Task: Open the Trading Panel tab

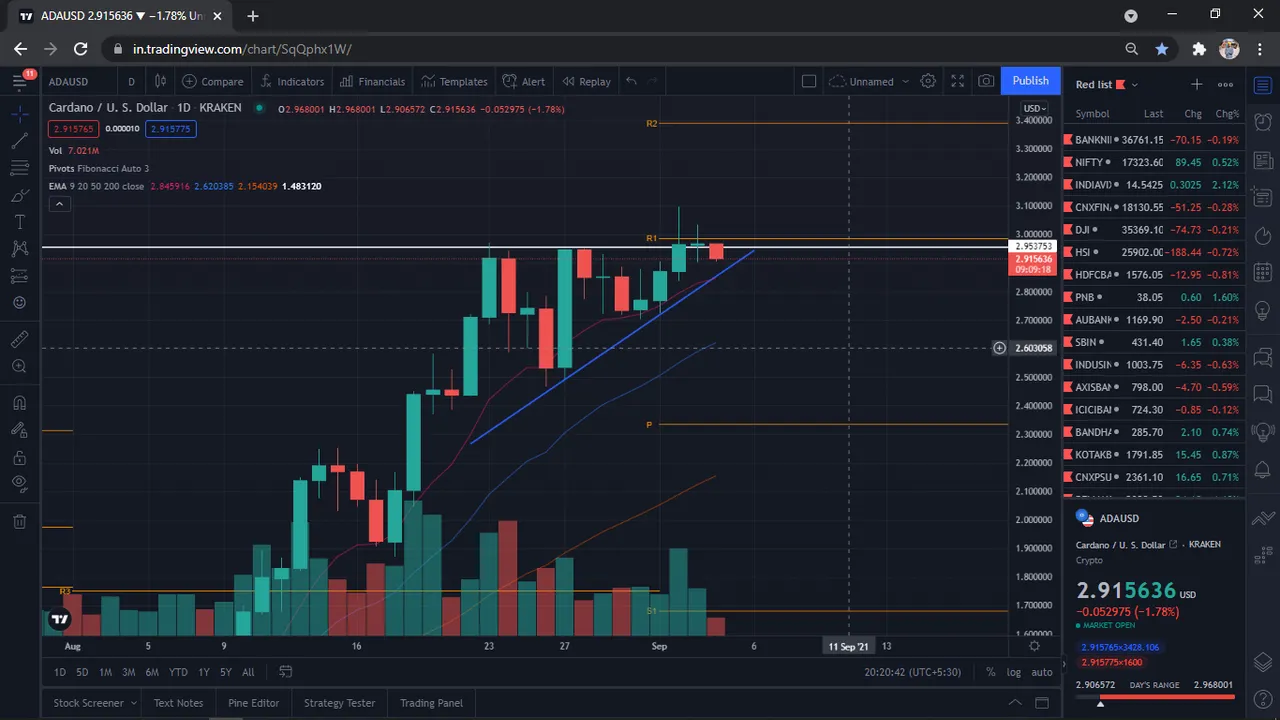Action: click(x=431, y=703)
